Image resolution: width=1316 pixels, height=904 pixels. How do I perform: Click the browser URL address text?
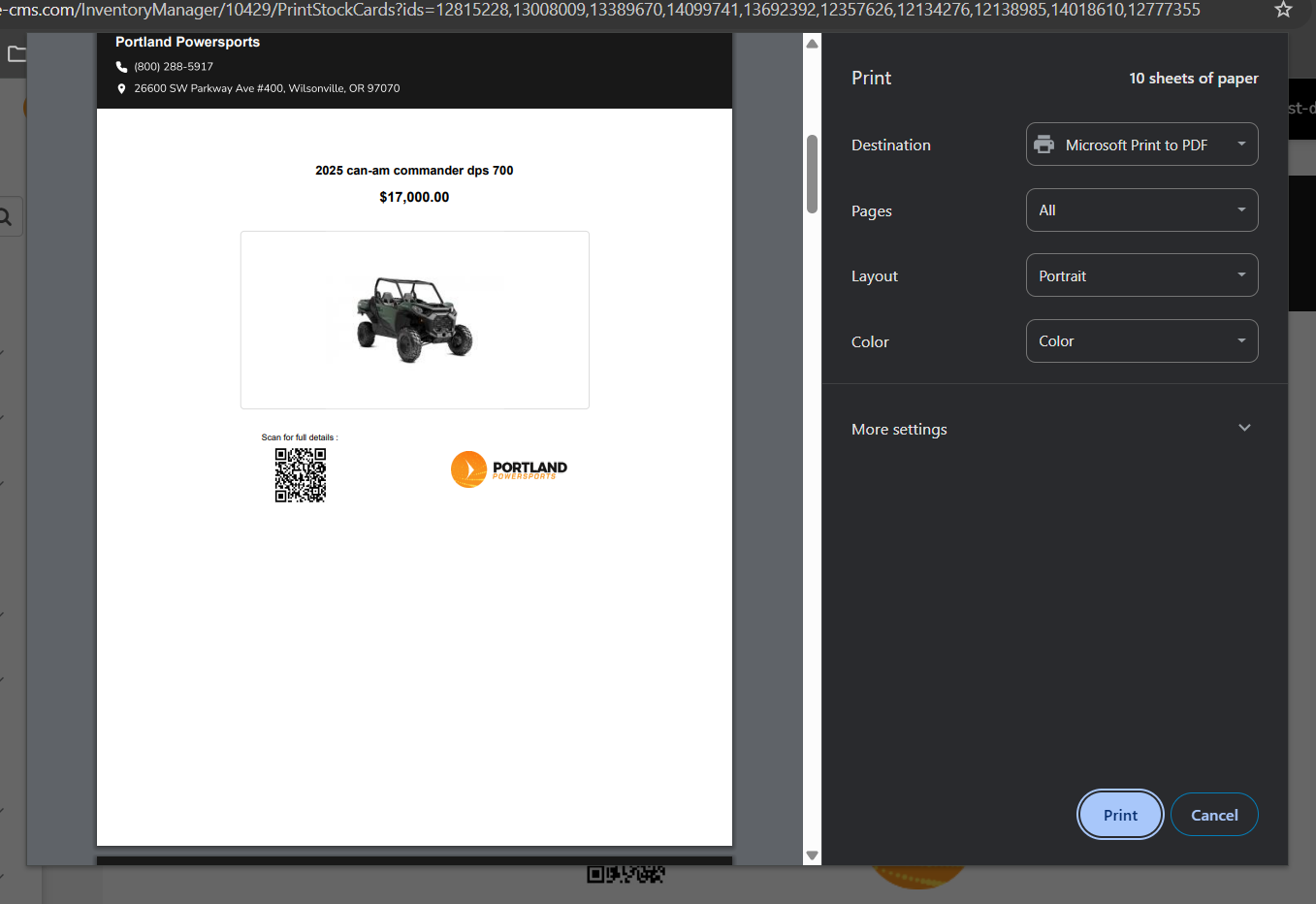point(600,10)
